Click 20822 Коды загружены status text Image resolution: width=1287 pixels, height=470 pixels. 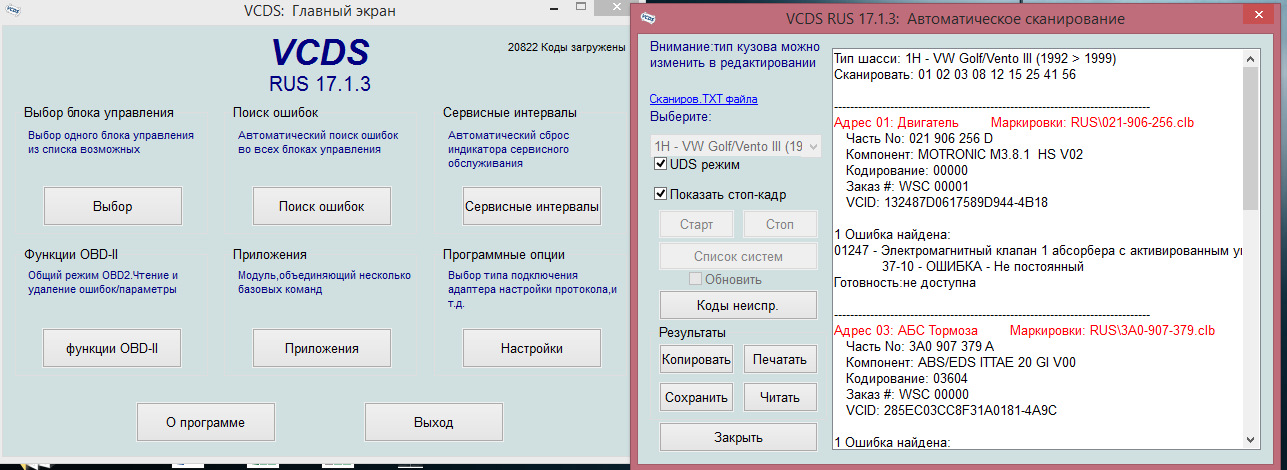[x=567, y=47]
